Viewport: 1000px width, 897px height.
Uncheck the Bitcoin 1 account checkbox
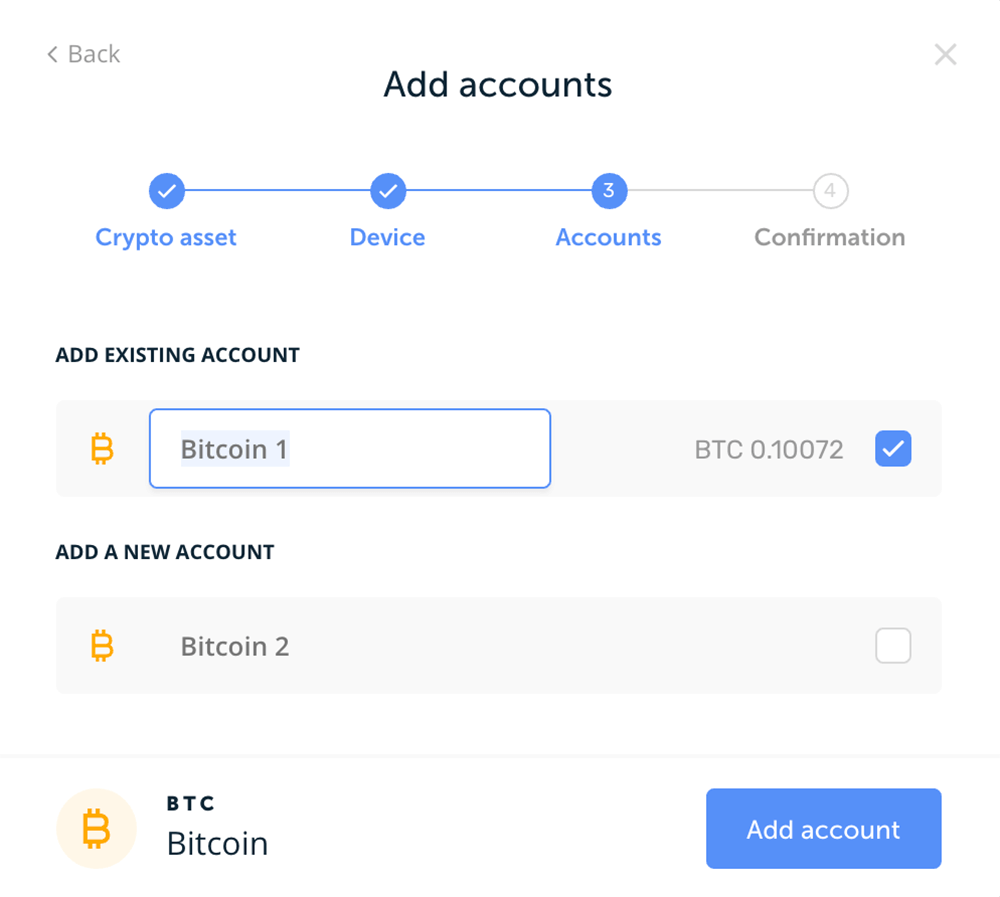click(x=893, y=448)
